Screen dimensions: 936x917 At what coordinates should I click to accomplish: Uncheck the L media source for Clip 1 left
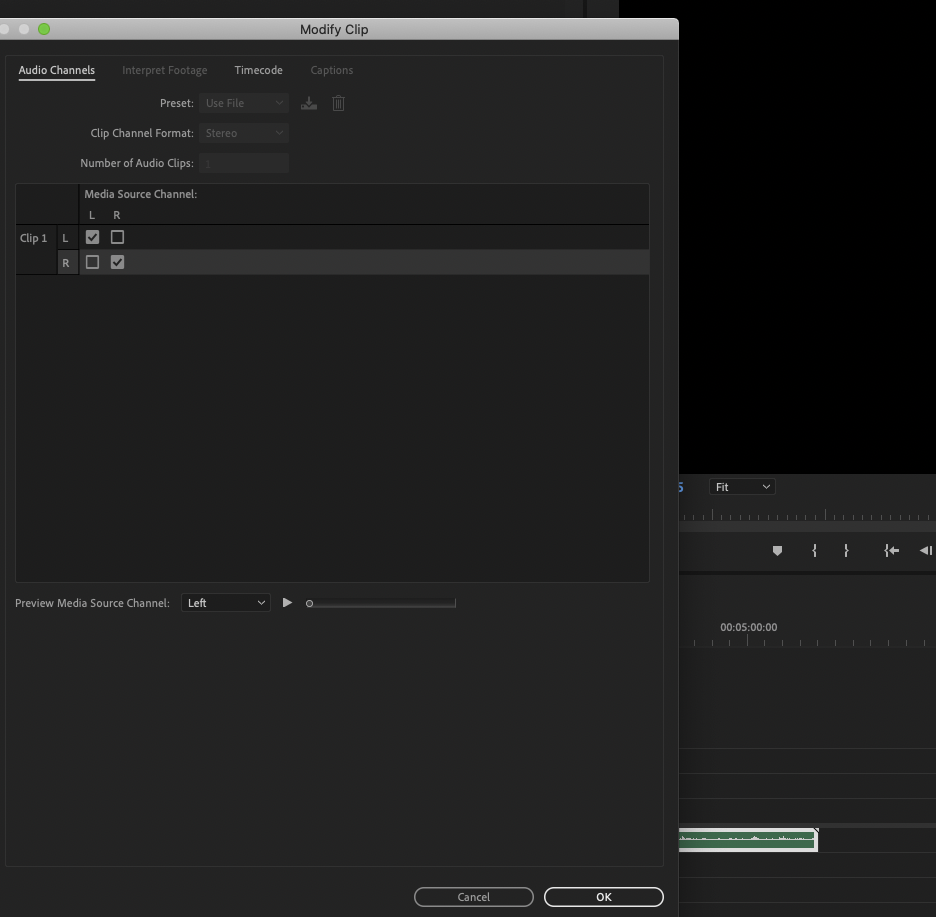(92, 237)
